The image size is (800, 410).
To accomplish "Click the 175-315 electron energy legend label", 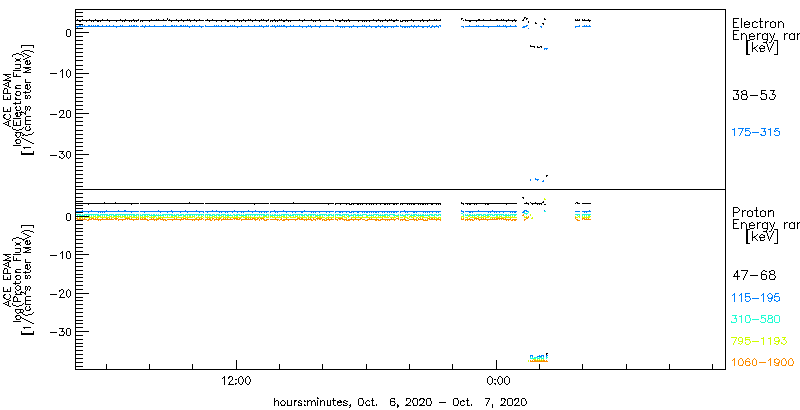I will click(756, 133).
